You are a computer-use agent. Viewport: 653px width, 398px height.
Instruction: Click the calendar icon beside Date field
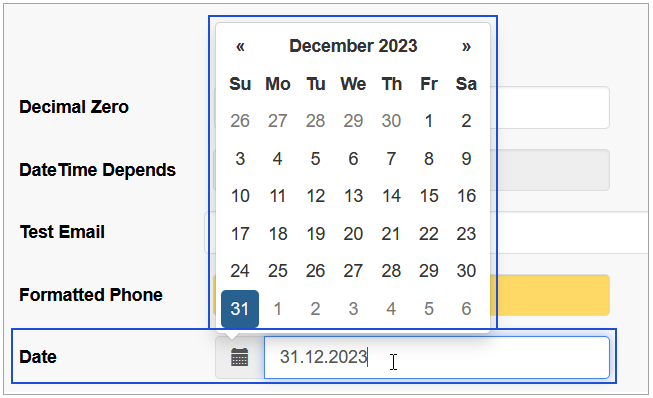point(239,357)
